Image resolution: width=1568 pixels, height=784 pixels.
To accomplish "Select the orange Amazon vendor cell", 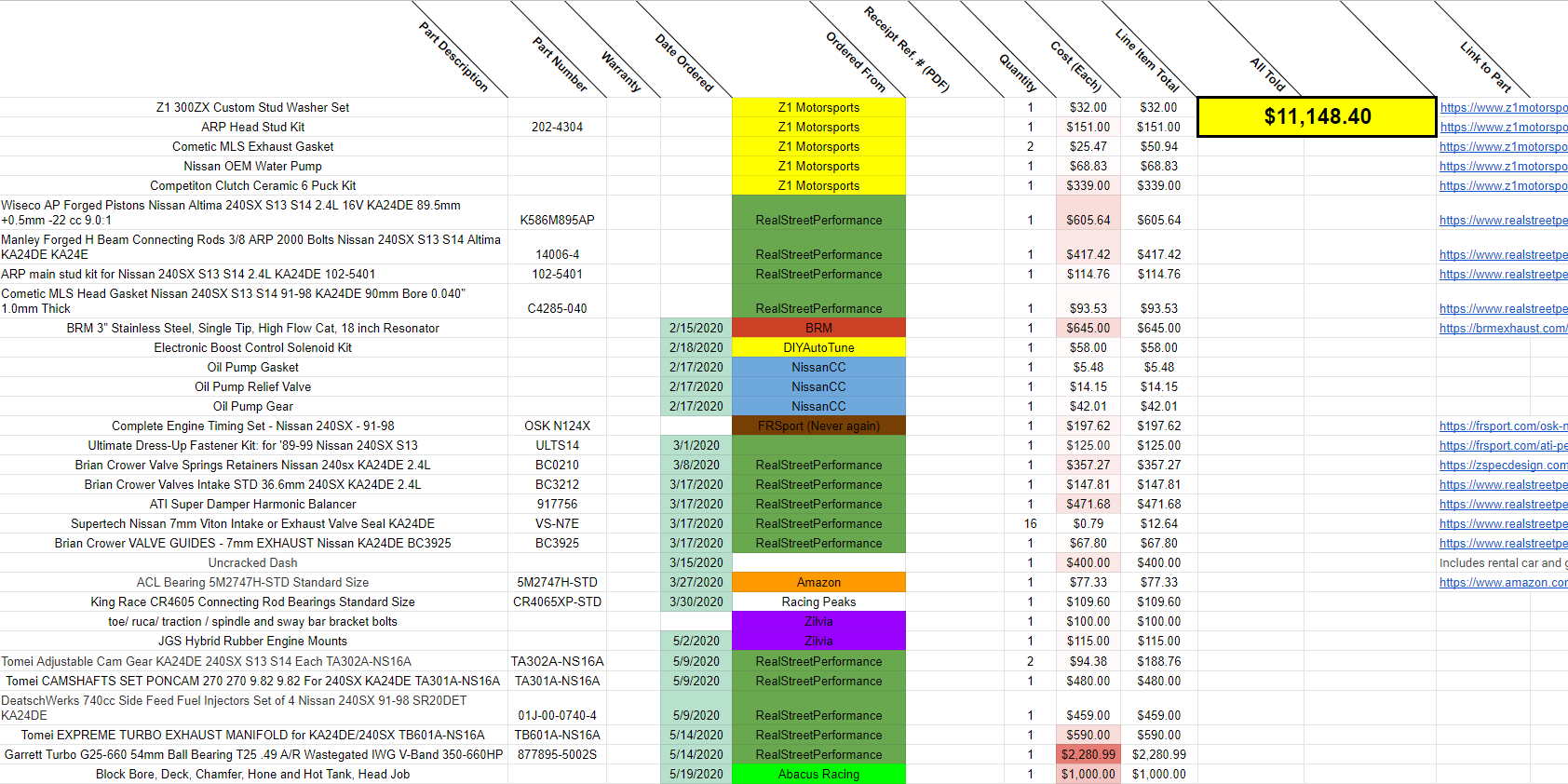I will tap(818, 583).
